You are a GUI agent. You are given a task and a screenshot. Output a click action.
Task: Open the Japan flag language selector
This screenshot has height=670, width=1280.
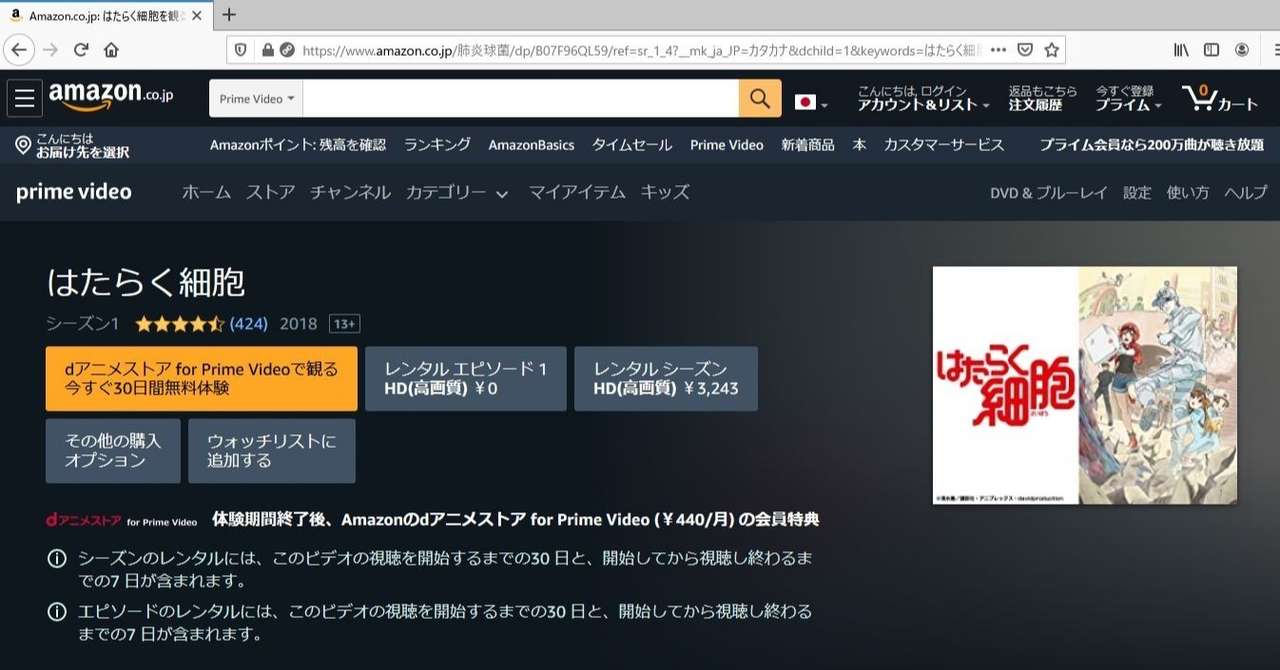click(x=811, y=102)
